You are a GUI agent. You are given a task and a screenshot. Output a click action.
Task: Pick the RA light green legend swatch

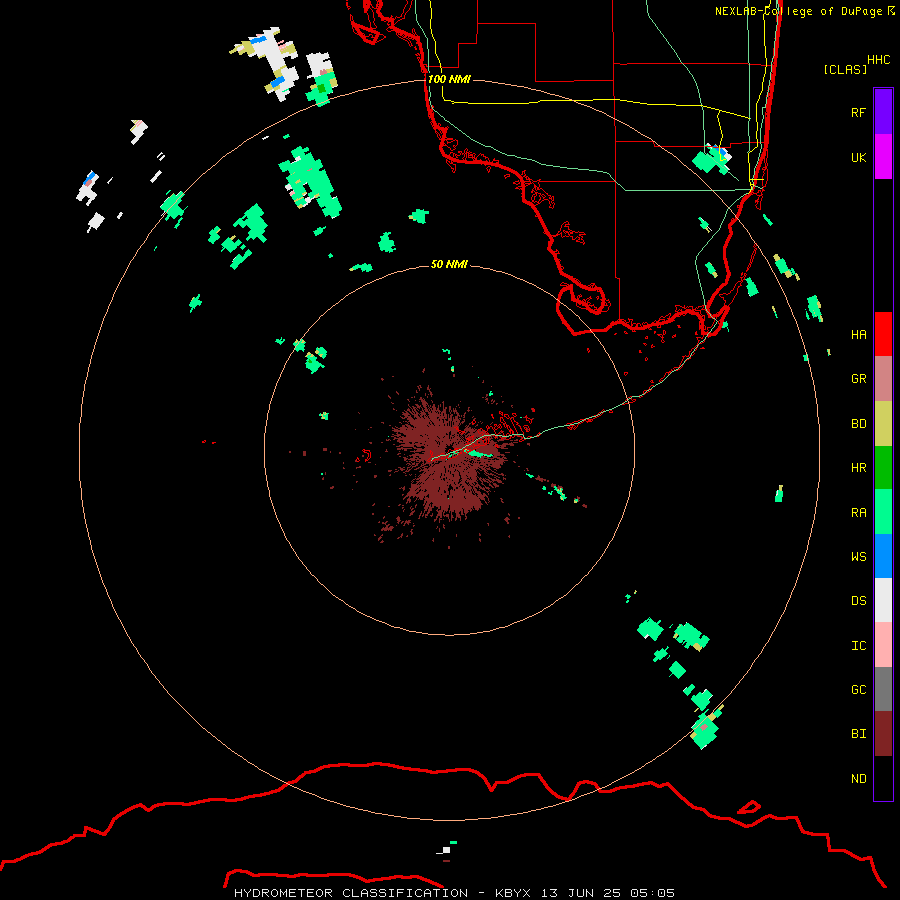click(x=883, y=512)
